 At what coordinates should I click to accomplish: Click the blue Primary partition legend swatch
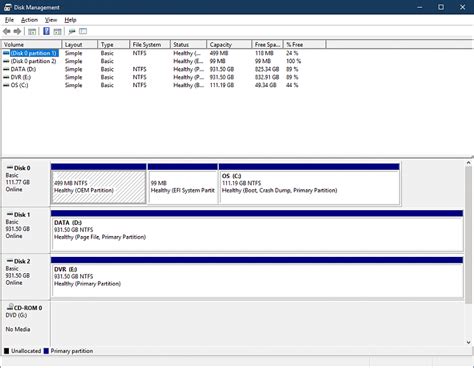coord(46,351)
